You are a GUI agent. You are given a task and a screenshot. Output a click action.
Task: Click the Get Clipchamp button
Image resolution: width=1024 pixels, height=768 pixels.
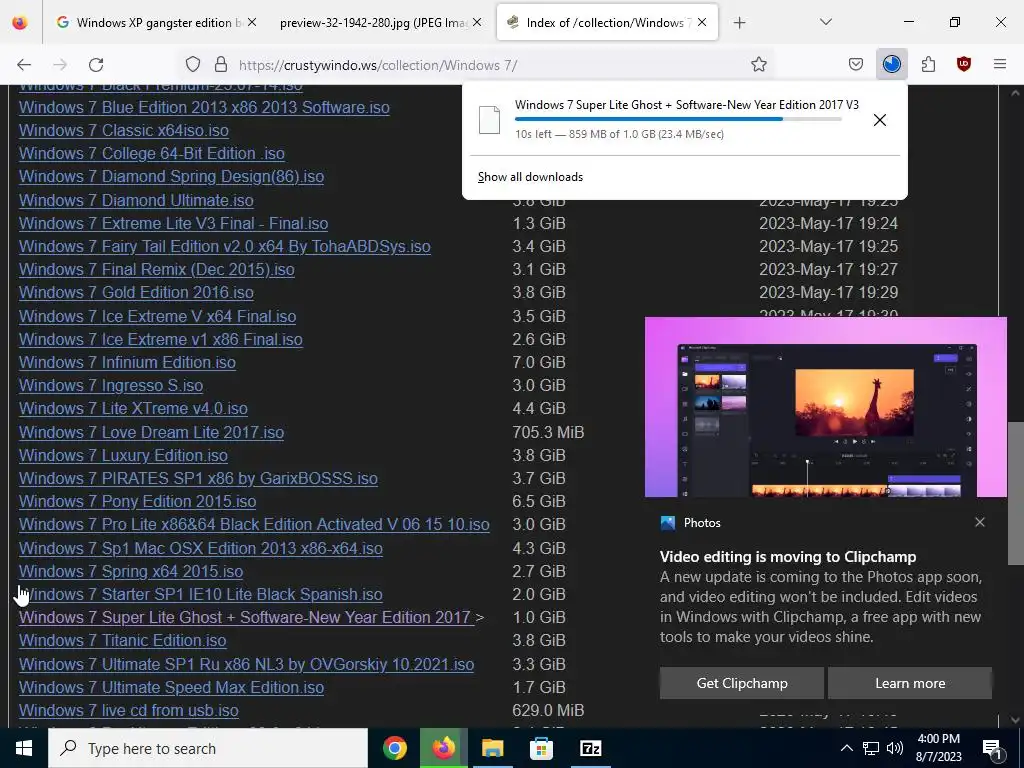click(x=742, y=683)
